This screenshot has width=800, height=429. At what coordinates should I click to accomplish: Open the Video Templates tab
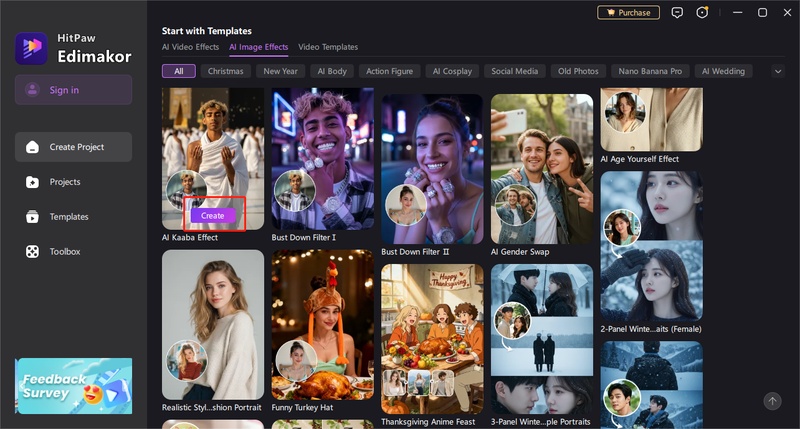click(x=328, y=47)
